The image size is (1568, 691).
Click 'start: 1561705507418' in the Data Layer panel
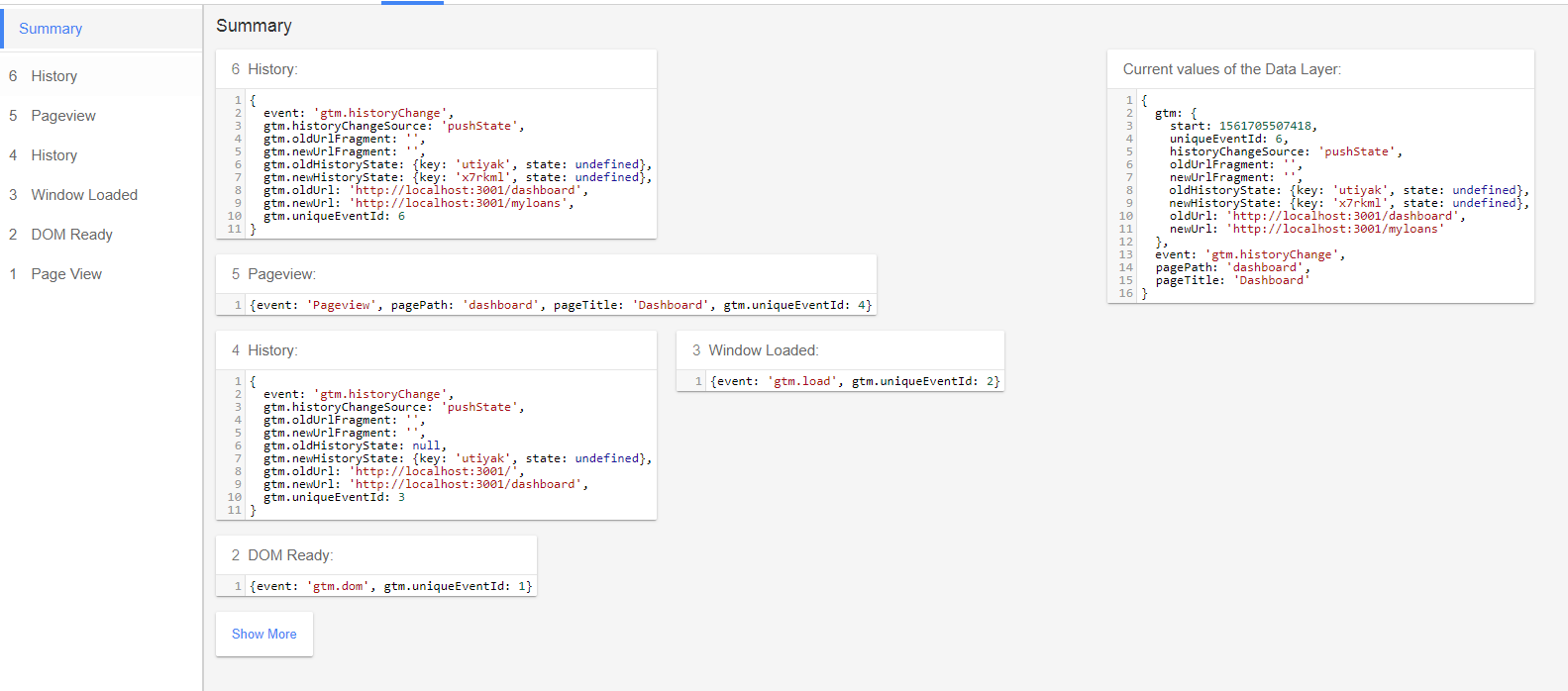1243,126
